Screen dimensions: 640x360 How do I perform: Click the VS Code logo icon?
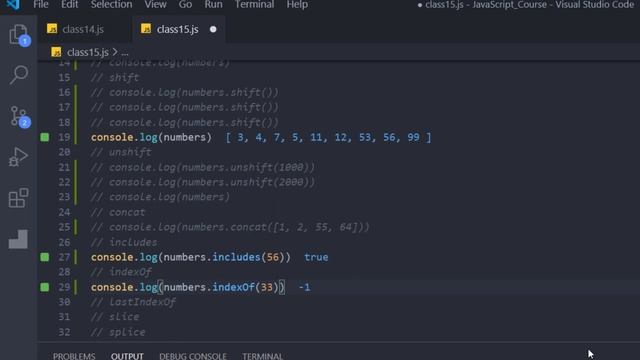tap(13, 4)
